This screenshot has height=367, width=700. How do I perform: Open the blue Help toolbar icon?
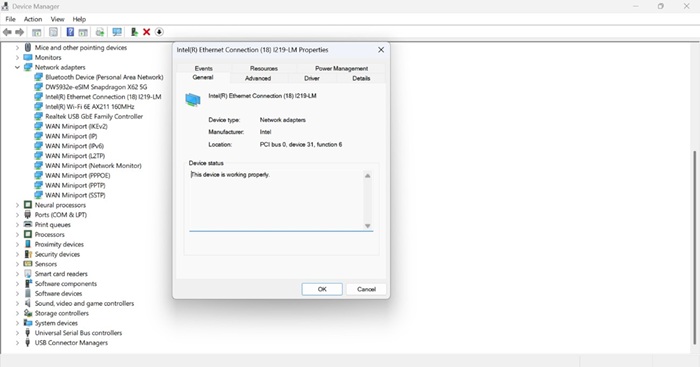click(x=70, y=32)
